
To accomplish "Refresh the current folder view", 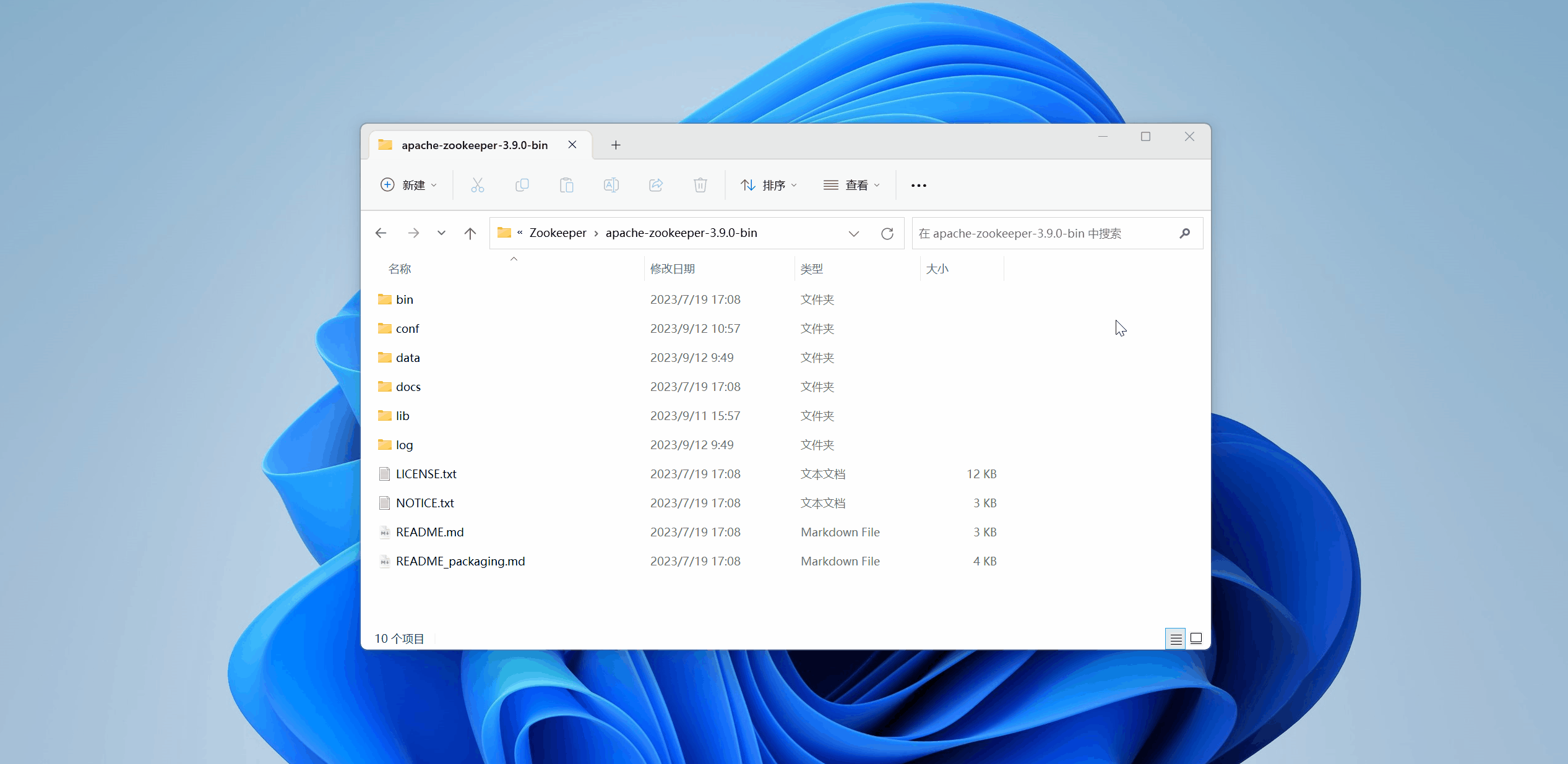I will (887, 233).
